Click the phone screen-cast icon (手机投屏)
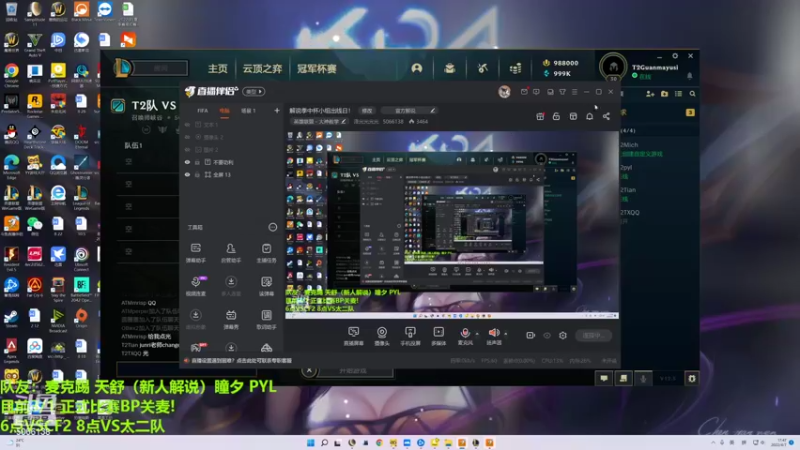The width and height of the screenshot is (800, 450). click(410, 336)
